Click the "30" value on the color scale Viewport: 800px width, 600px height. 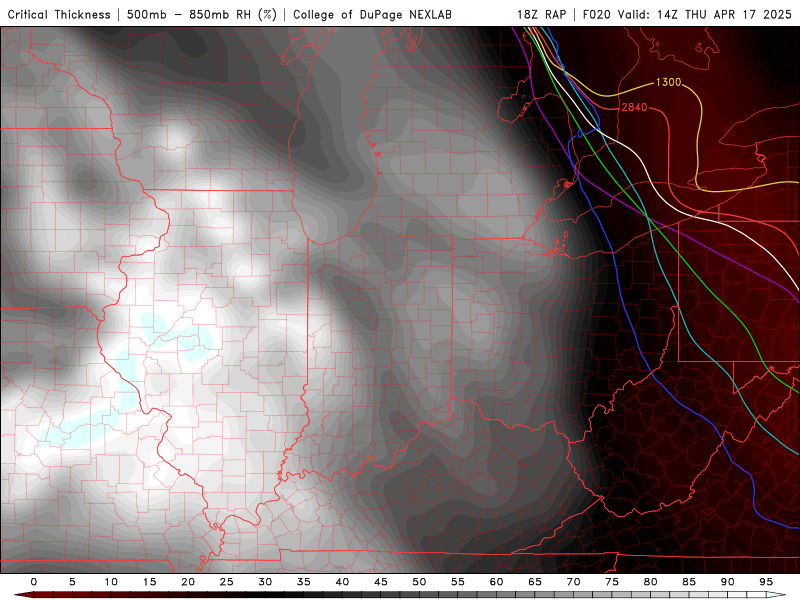point(265,582)
